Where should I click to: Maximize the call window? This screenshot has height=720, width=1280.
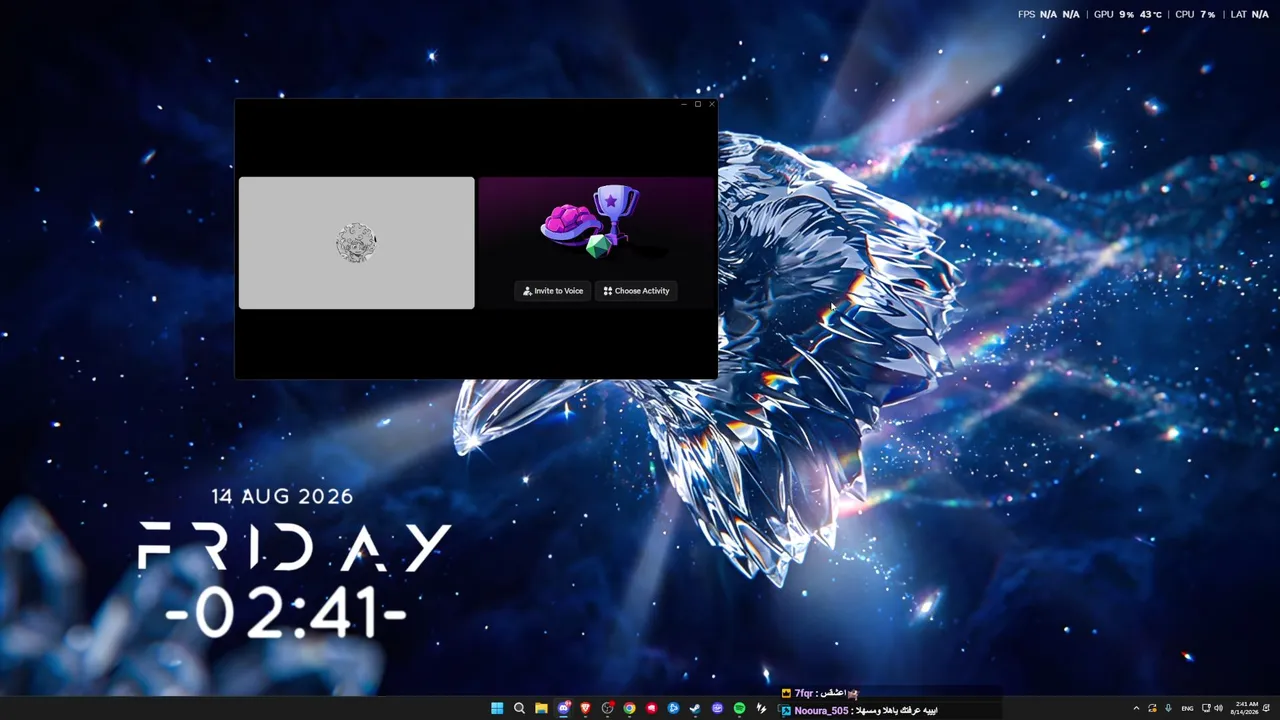click(x=698, y=104)
